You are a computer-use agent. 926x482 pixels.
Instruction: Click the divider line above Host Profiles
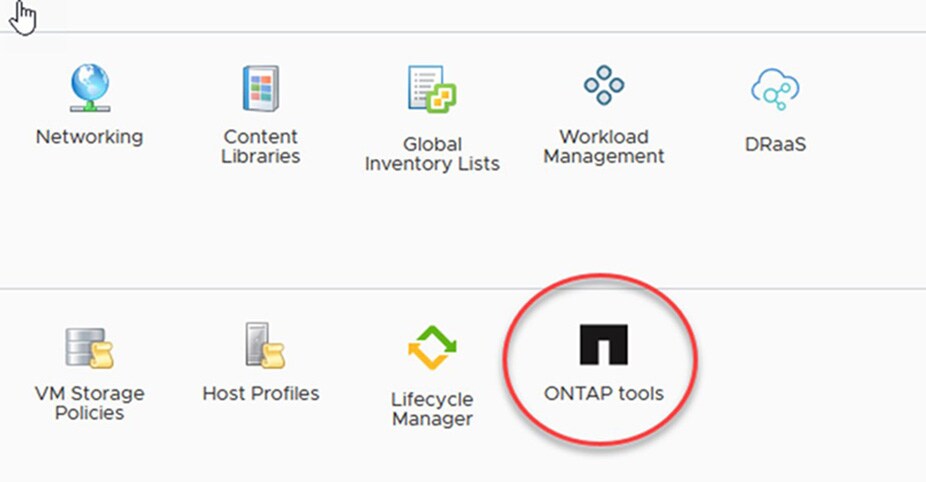click(x=261, y=290)
